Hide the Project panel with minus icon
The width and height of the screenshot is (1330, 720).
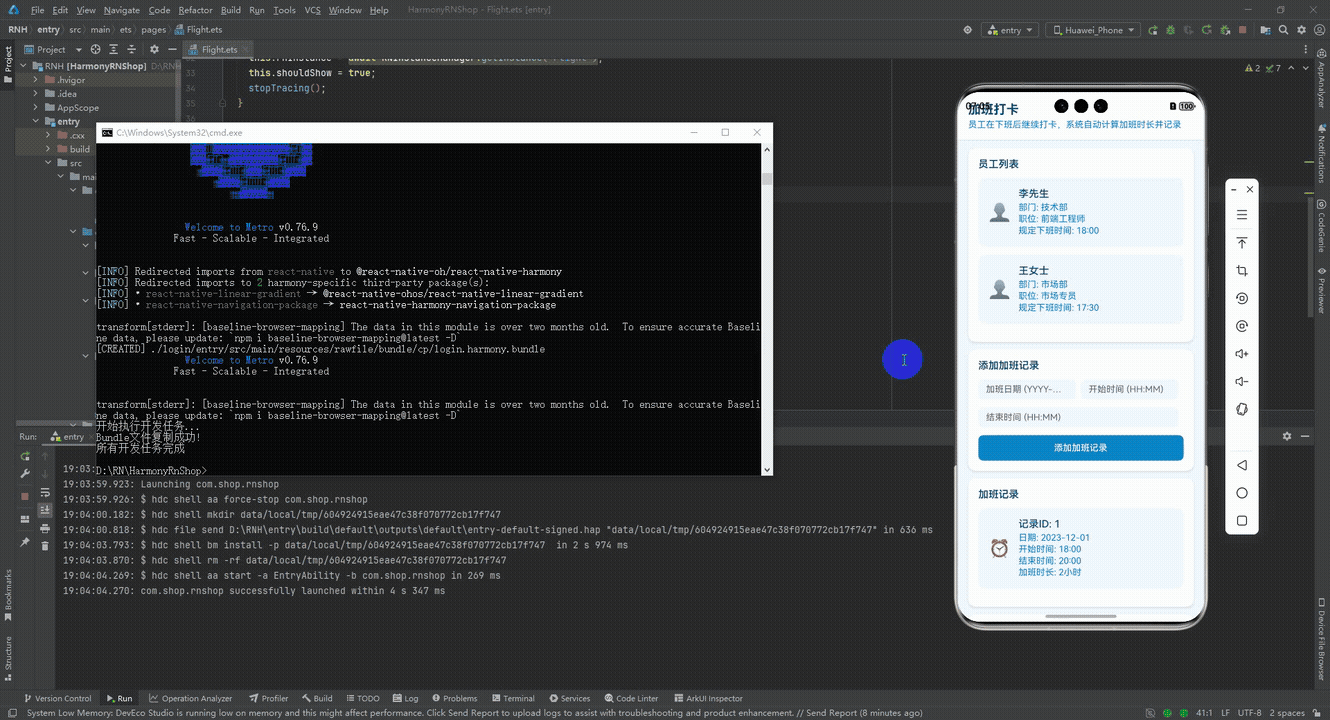(172, 49)
